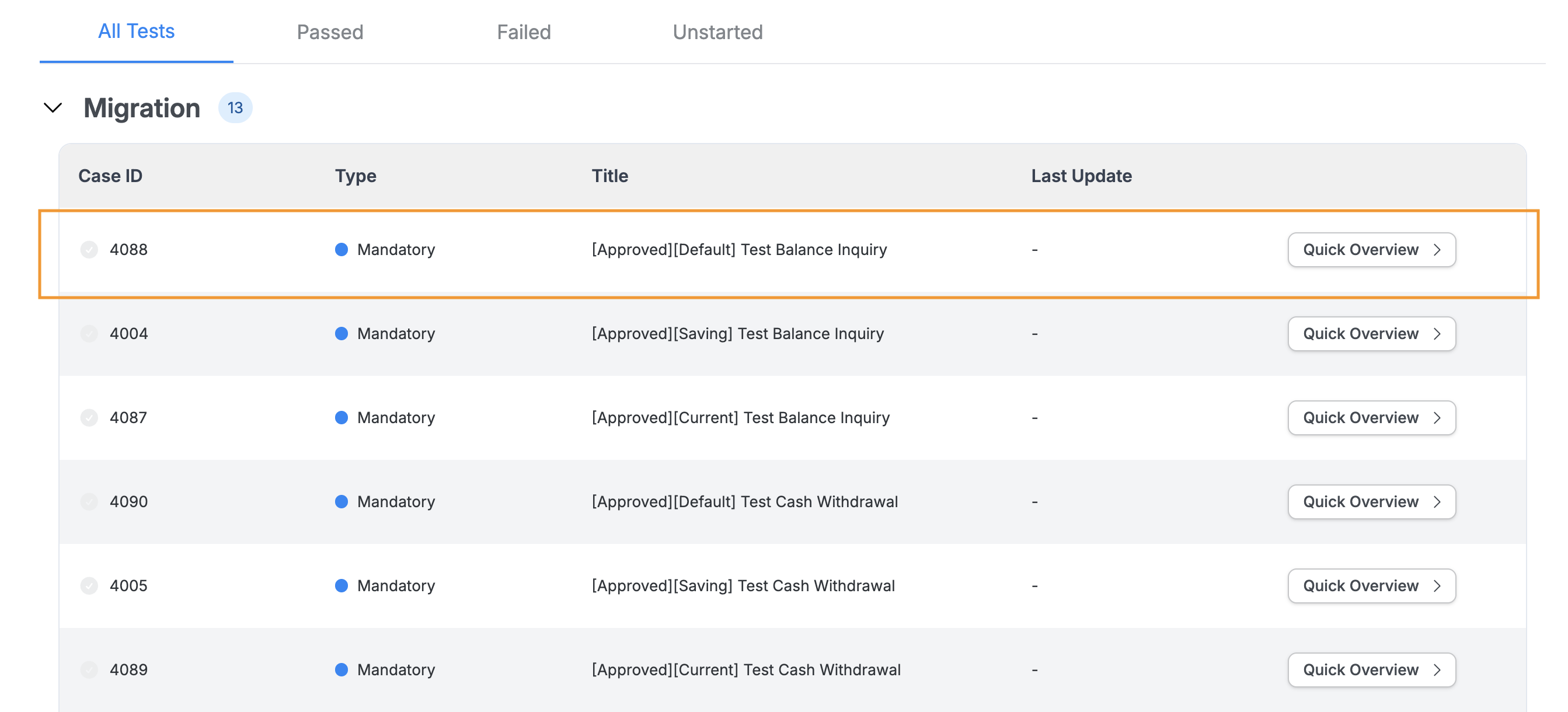Image resolution: width=1568 pixels, height=712 pixels.
Task: Click the check icon next to case 4089
Action: (89, 669)
